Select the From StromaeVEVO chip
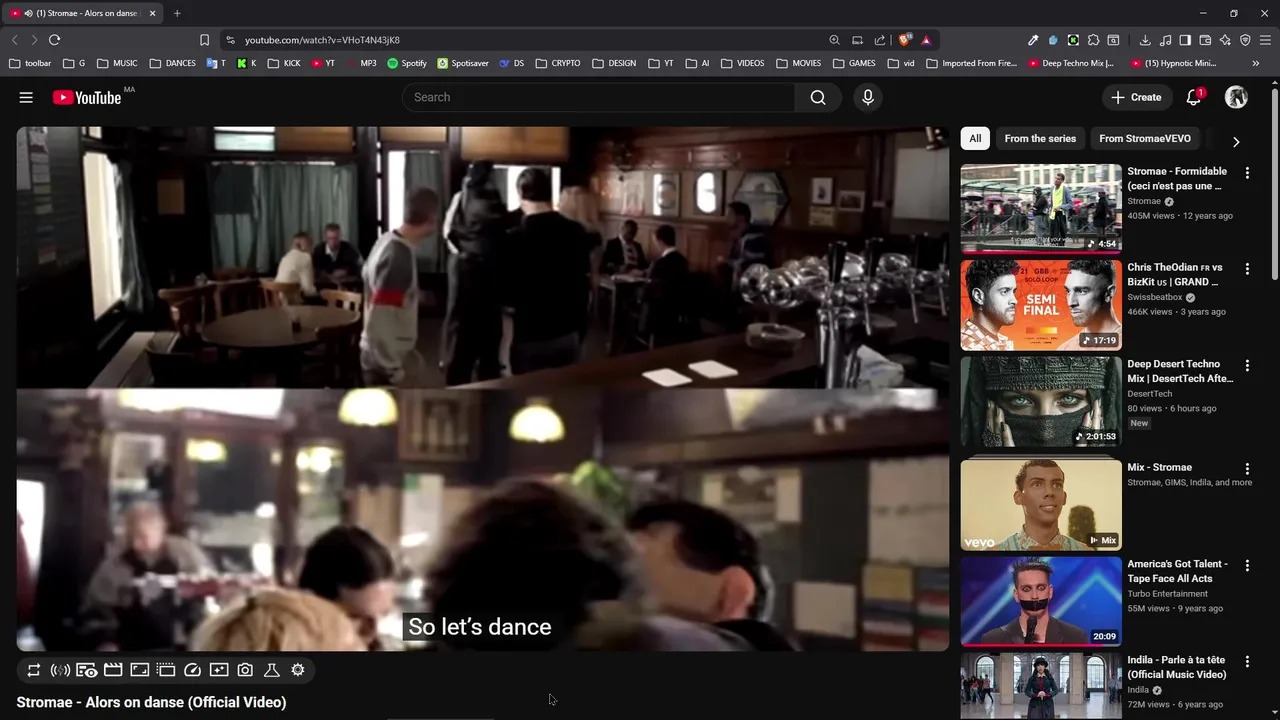This screenshot has width=1280, height=720. tap(1145, 139)
